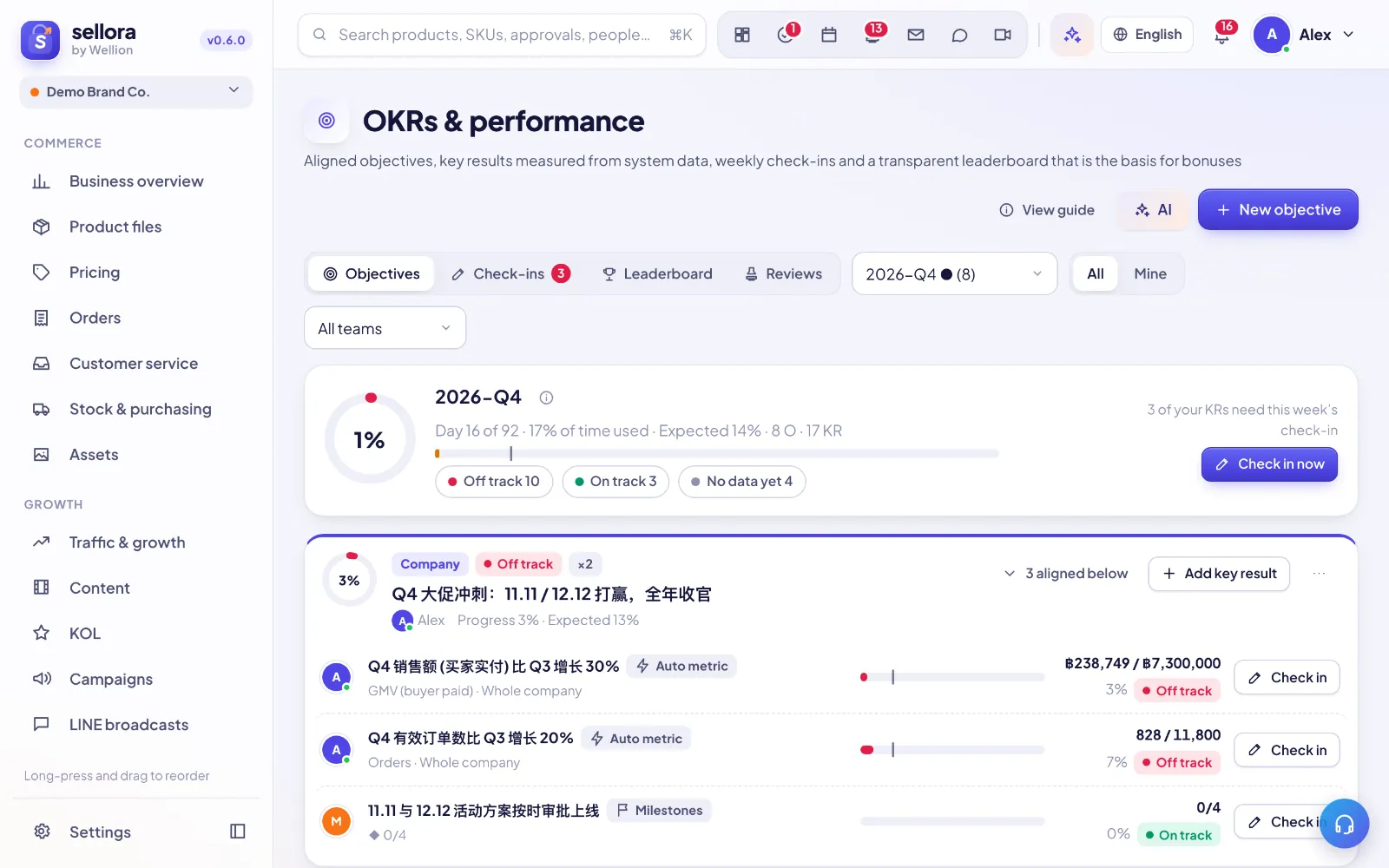The image size is (1389, 868).
Task: Open the chat bubble icon
Action: click(x=959, y=35)
